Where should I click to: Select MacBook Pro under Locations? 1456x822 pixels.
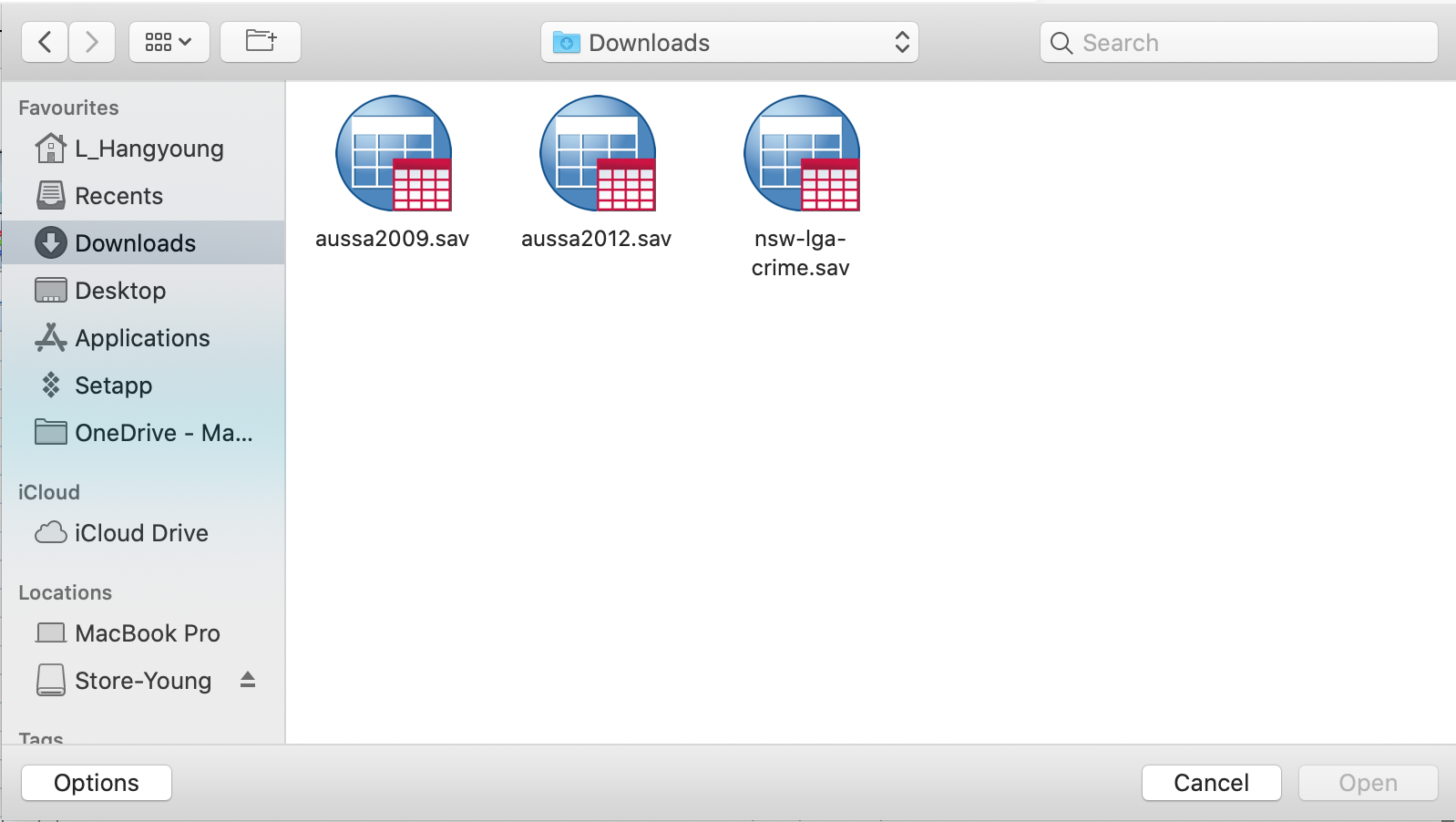[x=143, y=633]
